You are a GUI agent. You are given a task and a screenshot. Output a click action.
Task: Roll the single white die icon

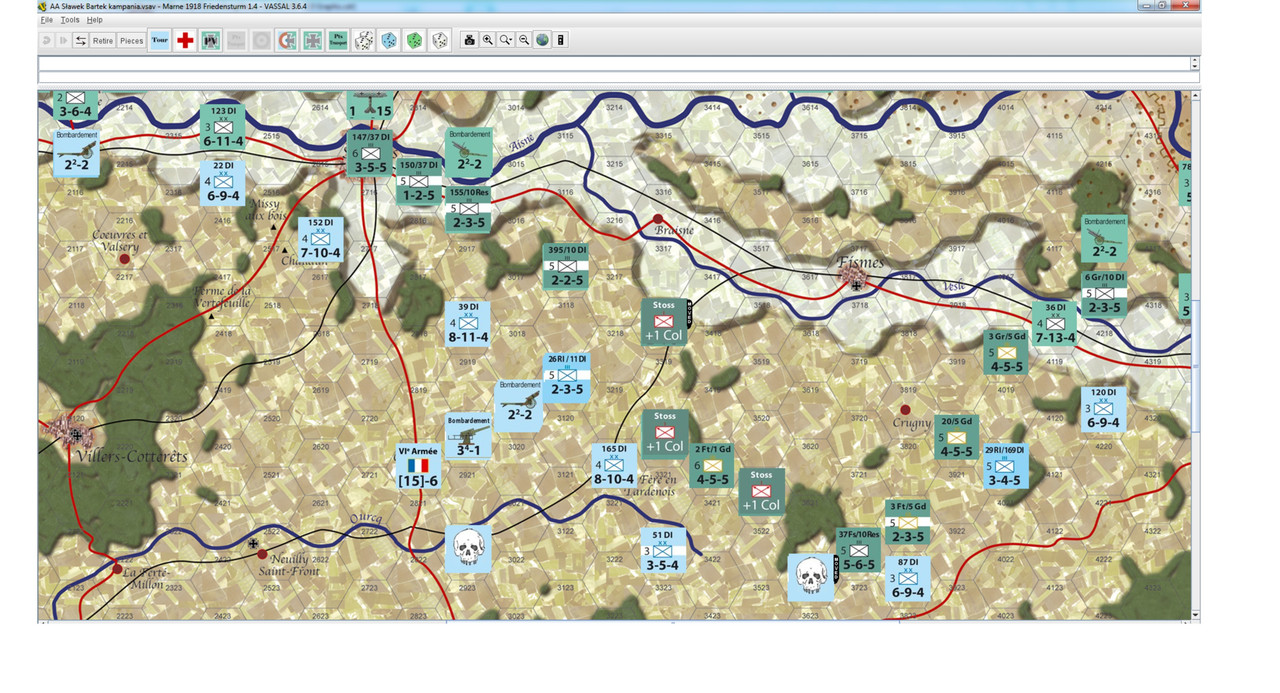[x=439, y=40]
